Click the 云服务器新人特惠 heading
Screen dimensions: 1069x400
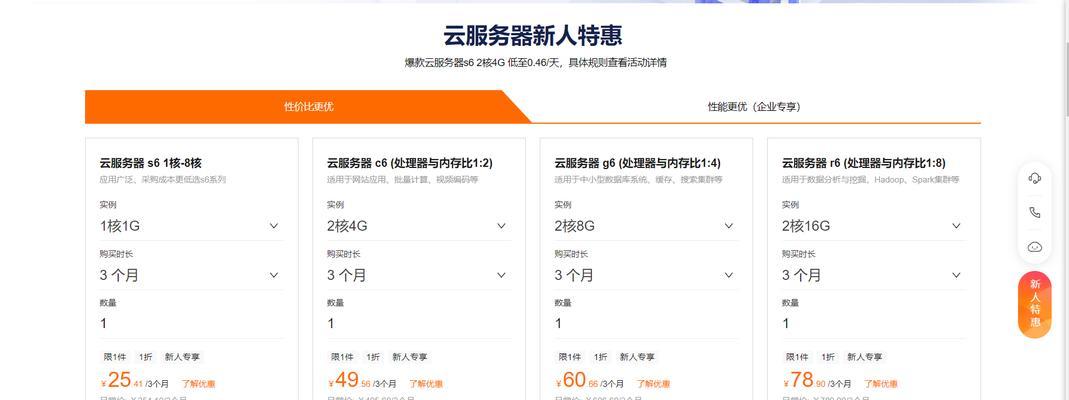pos(533,35)
